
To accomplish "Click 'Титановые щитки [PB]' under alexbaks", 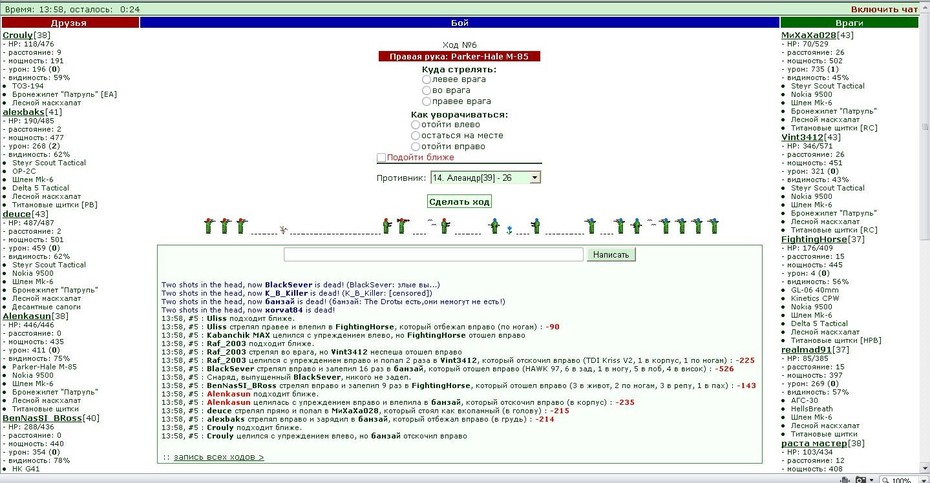I will pos(55,205).
